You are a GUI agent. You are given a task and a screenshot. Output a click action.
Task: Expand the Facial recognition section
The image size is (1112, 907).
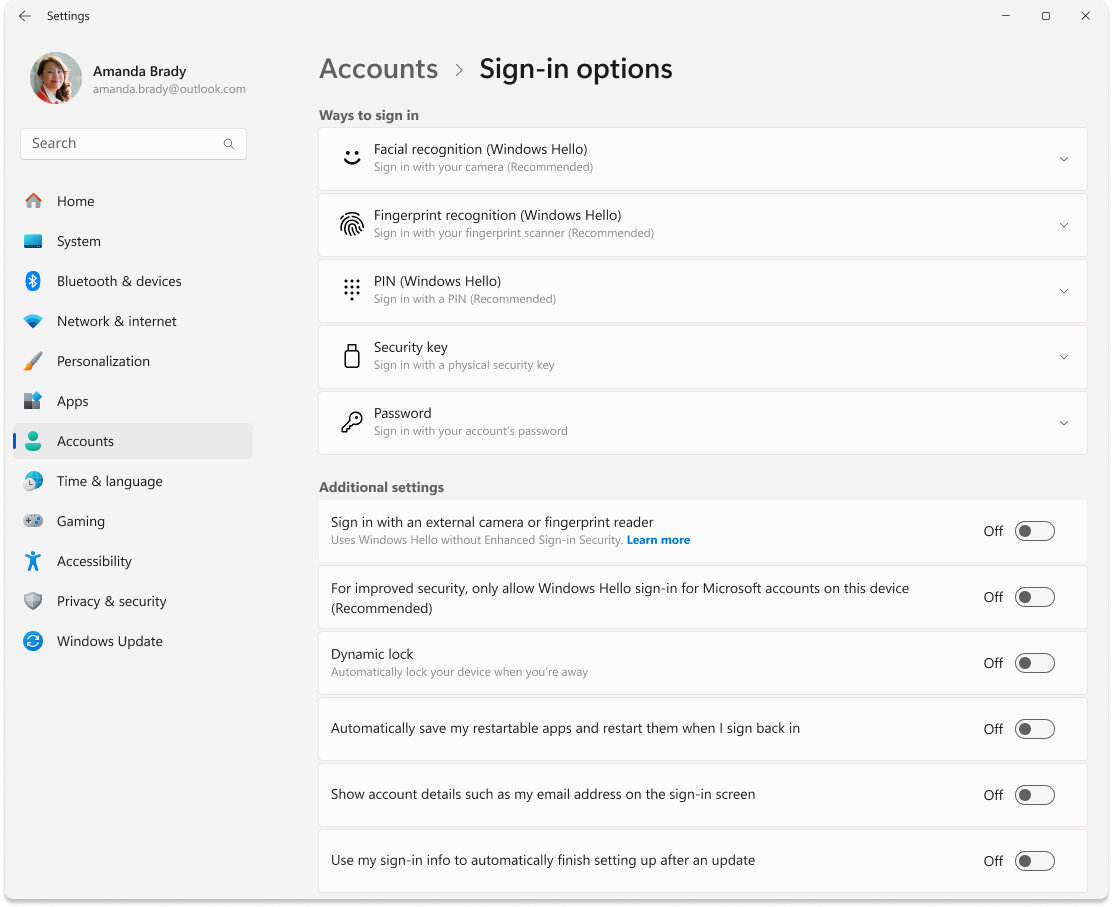pyautogui.click(x=1063, y=157)
